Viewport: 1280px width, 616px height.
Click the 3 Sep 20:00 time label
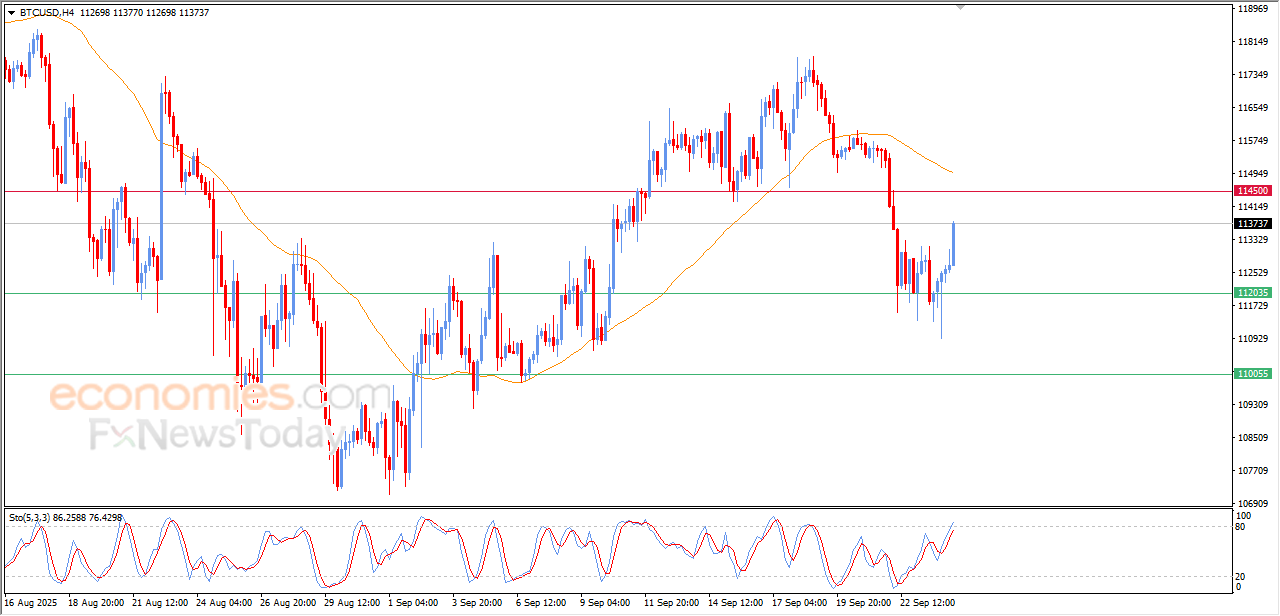478,604
